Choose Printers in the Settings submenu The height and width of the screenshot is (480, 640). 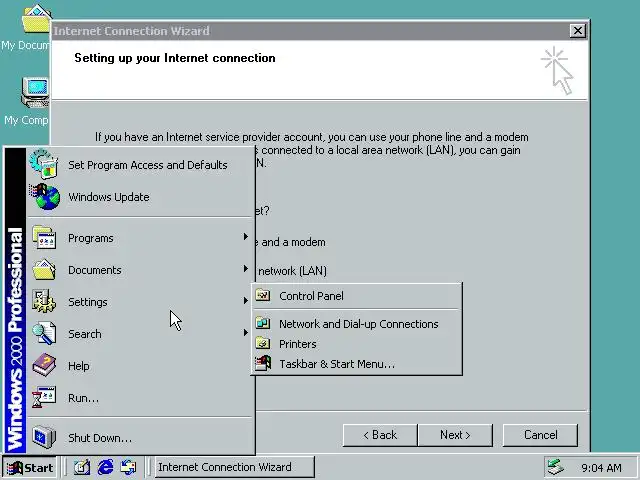tap(357, 344)
